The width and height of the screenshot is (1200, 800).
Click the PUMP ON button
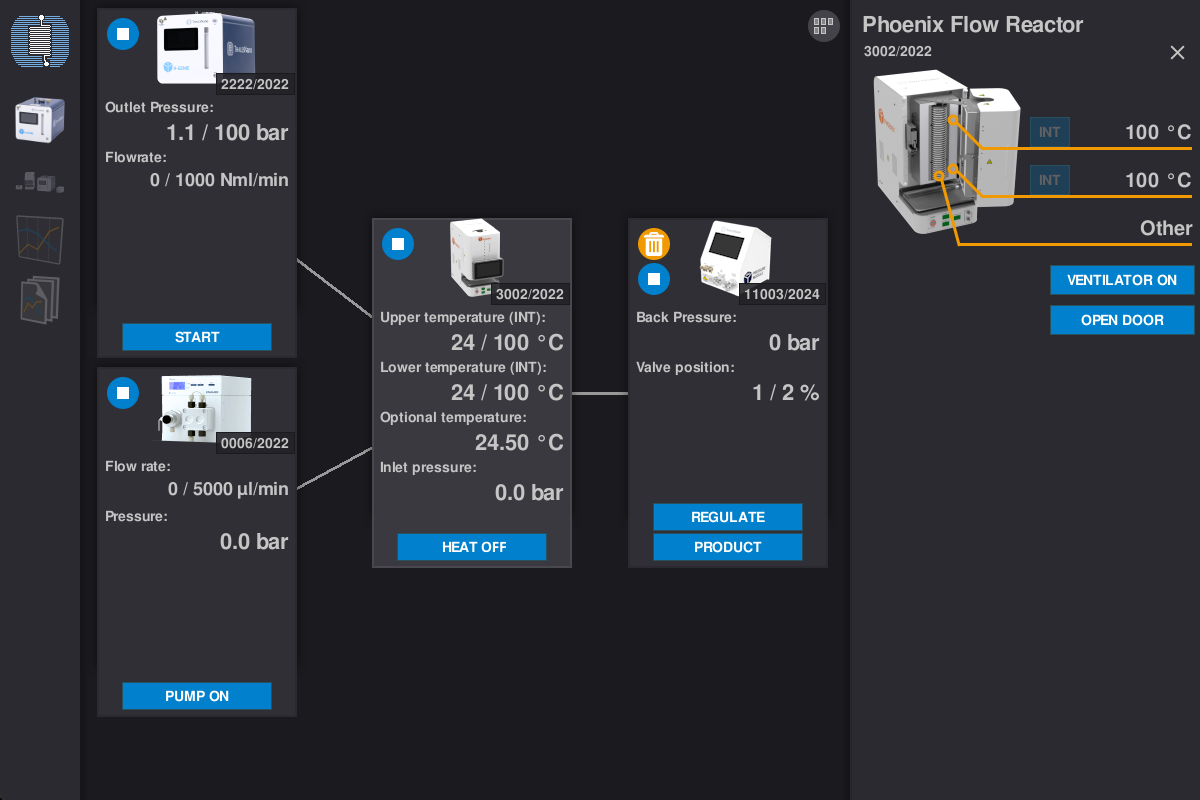[197, 696]
